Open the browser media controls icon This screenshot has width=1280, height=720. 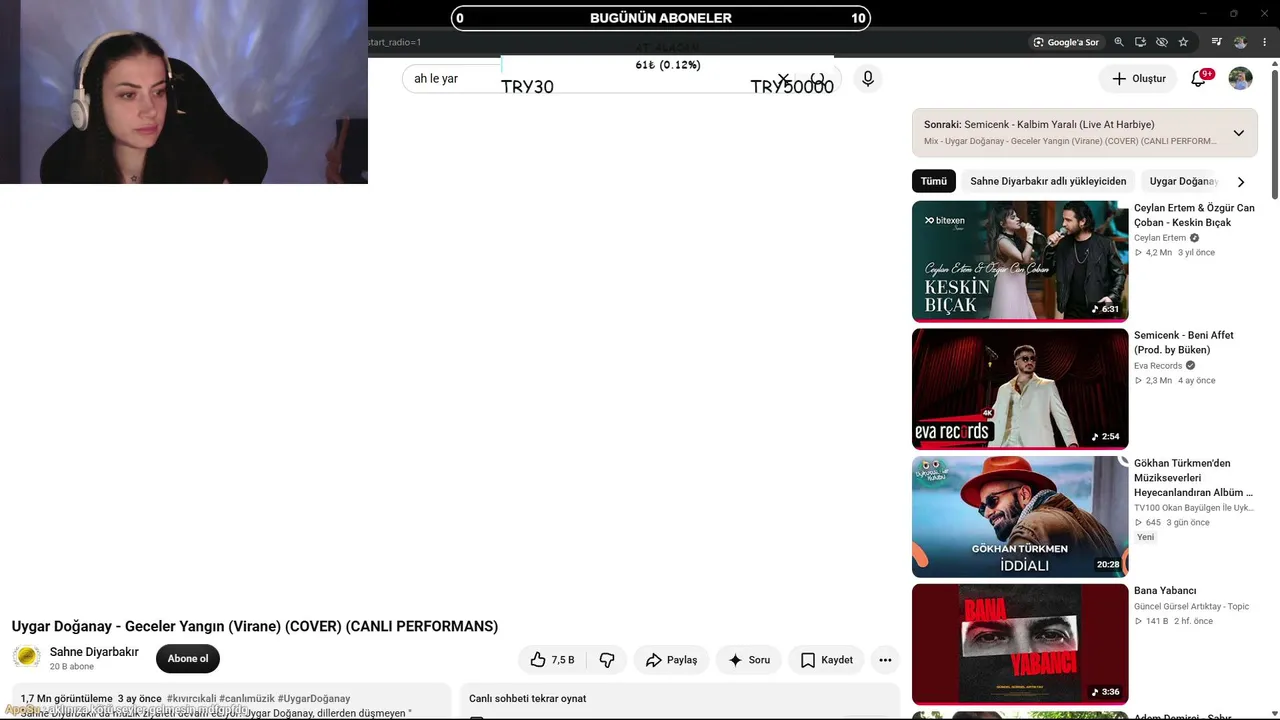click(x=1216, y=42)
